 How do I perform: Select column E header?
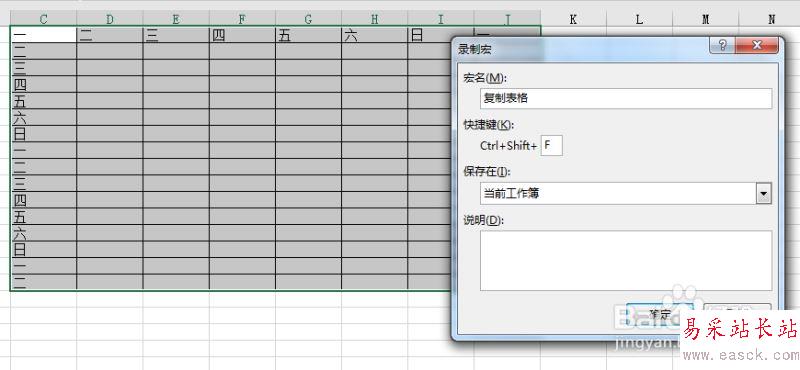[176, 19]
